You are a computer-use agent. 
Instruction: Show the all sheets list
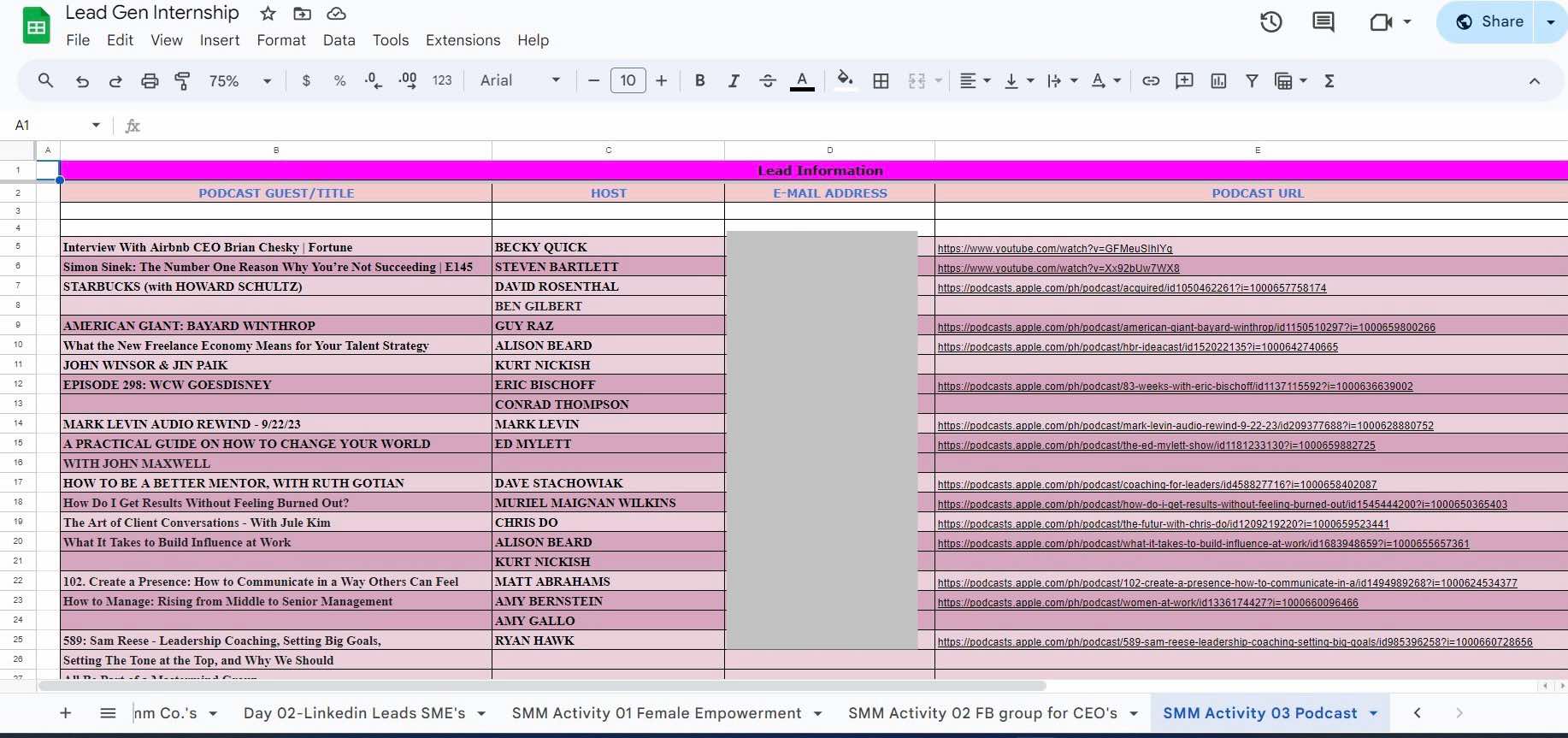[108, 713]
